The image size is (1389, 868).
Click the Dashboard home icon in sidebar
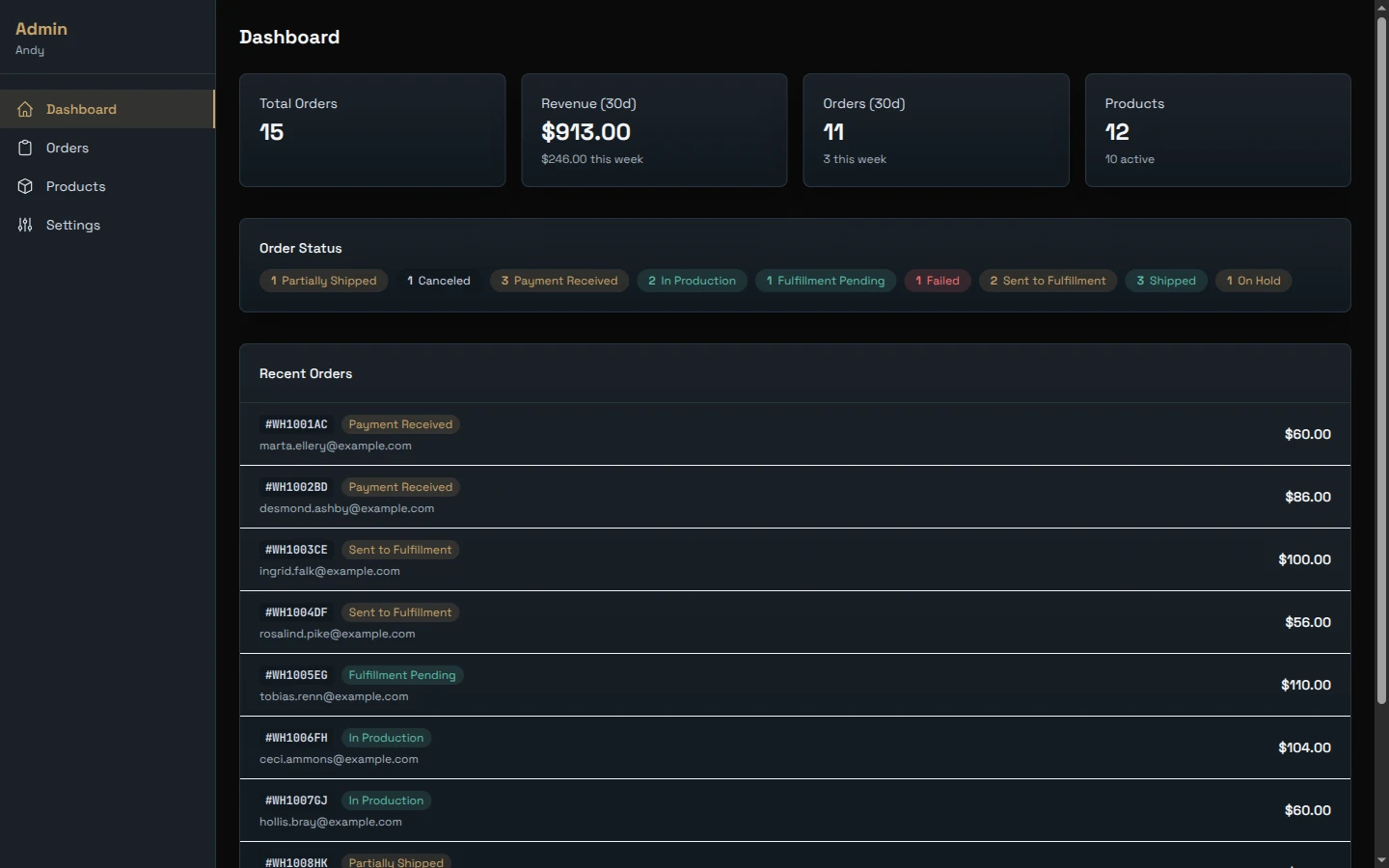pos(25,109)
